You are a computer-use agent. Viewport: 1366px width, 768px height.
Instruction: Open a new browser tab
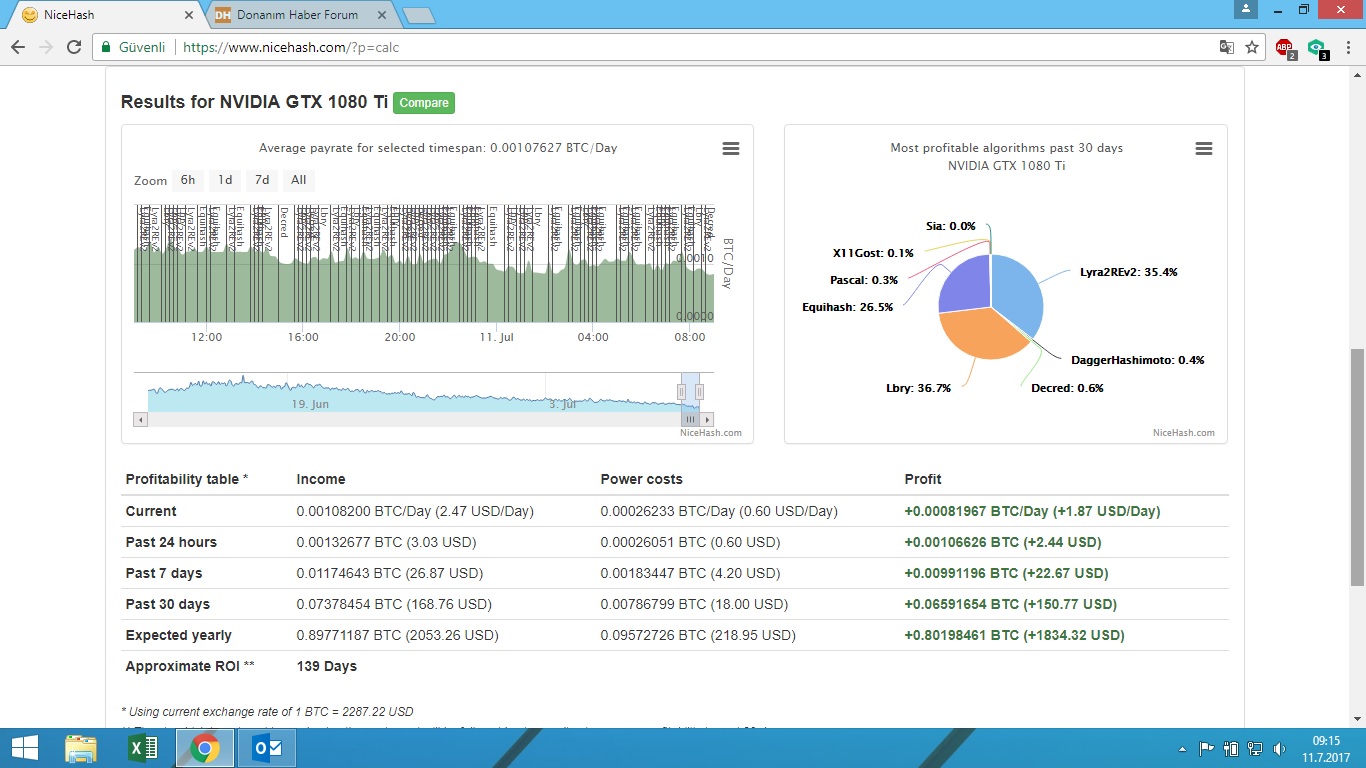(x=418, y=15)
